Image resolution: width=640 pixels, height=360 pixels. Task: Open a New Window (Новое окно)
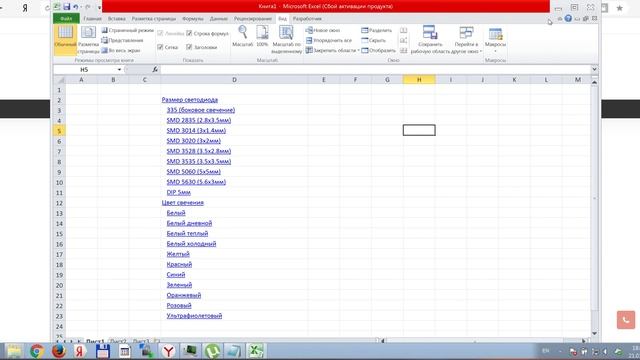tap(323, 30)
